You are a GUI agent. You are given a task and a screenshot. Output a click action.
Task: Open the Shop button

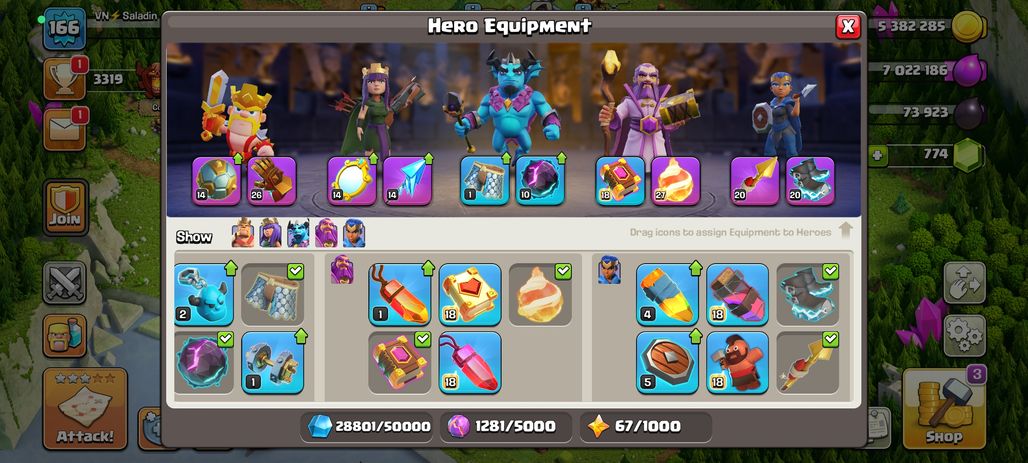(x=944, y=409)
